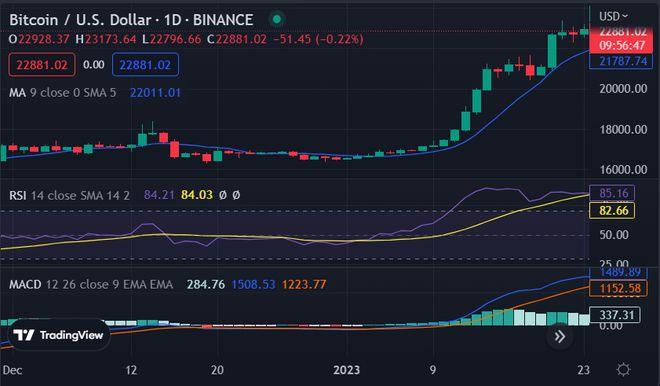Click the MACD line value 1508.53
The height and width of the screenshot is (386, 660).
[x=253, y=285]
